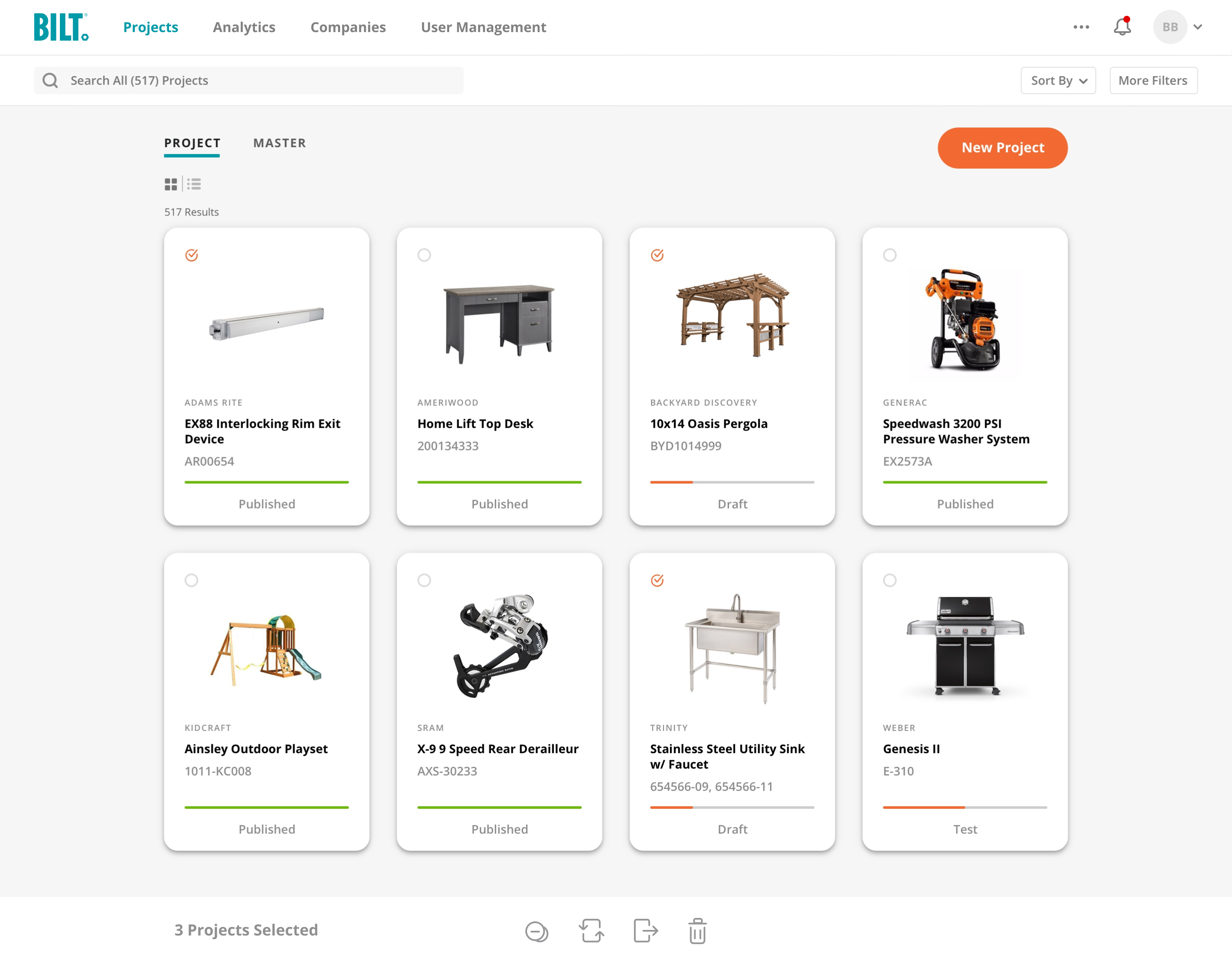Screen dimensions: 1232x965
Task: Open the desk product image
Action: (499, 324)
